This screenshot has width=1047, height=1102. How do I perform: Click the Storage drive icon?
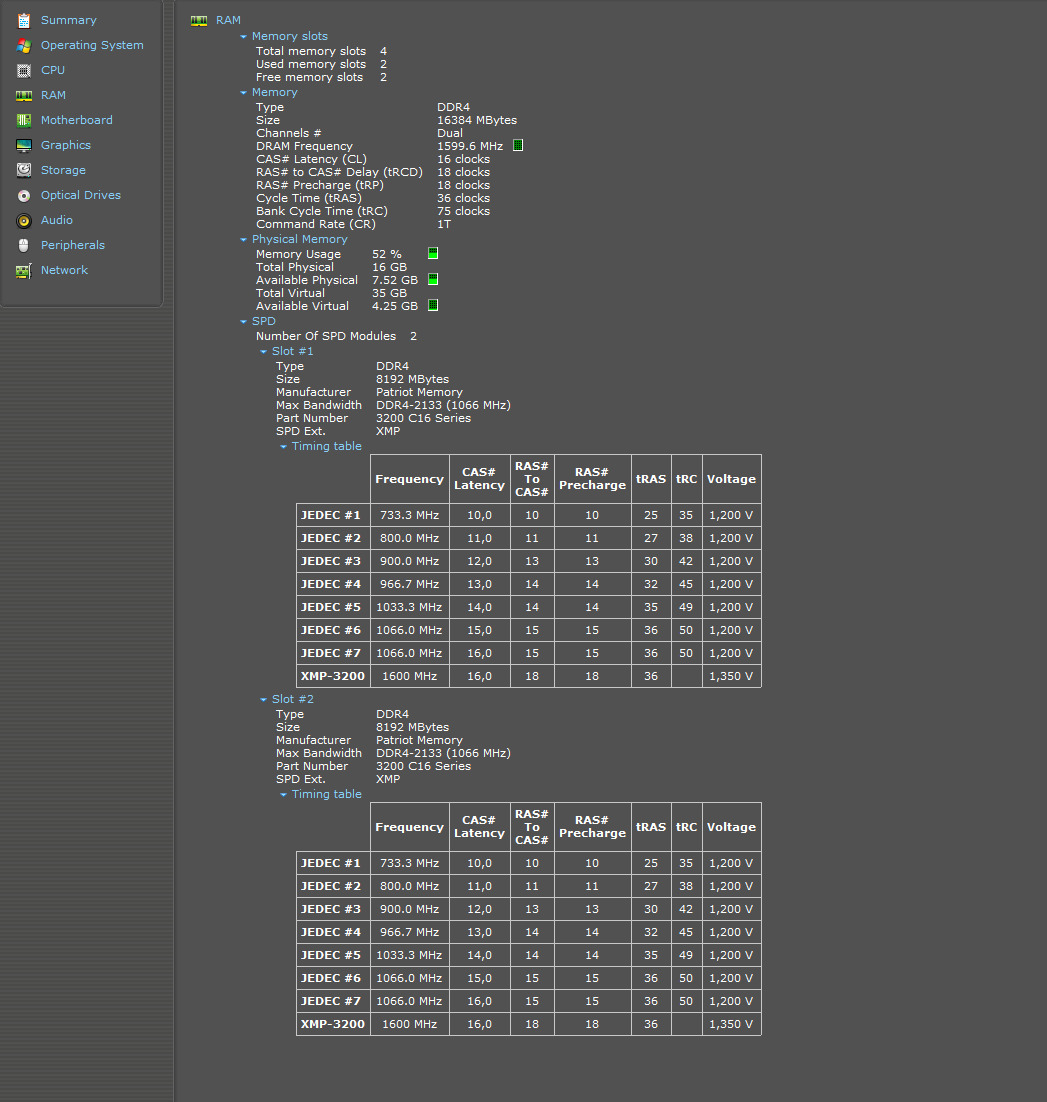click(x=23, y=170)
